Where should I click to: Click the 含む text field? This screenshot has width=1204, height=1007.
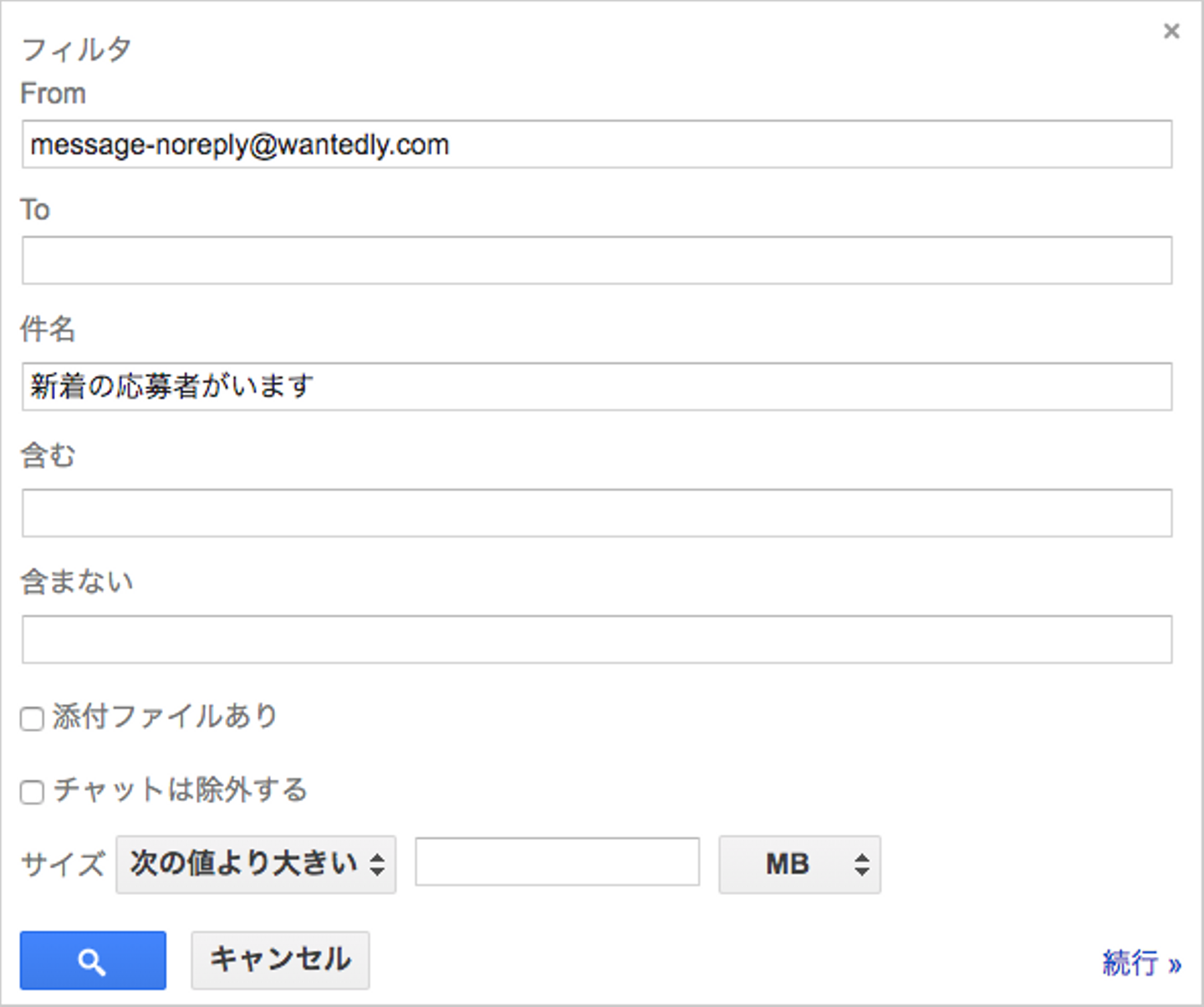[x=597, y=513]
